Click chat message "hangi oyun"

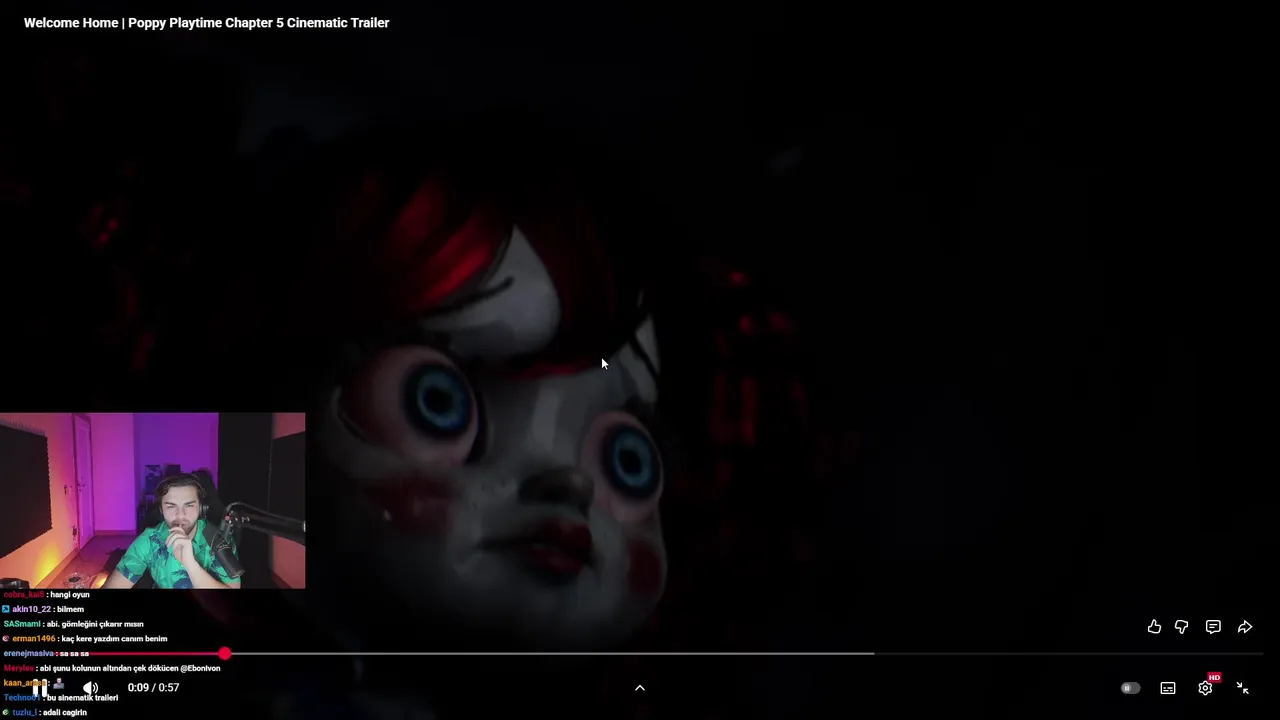click(x=68, y=594)
